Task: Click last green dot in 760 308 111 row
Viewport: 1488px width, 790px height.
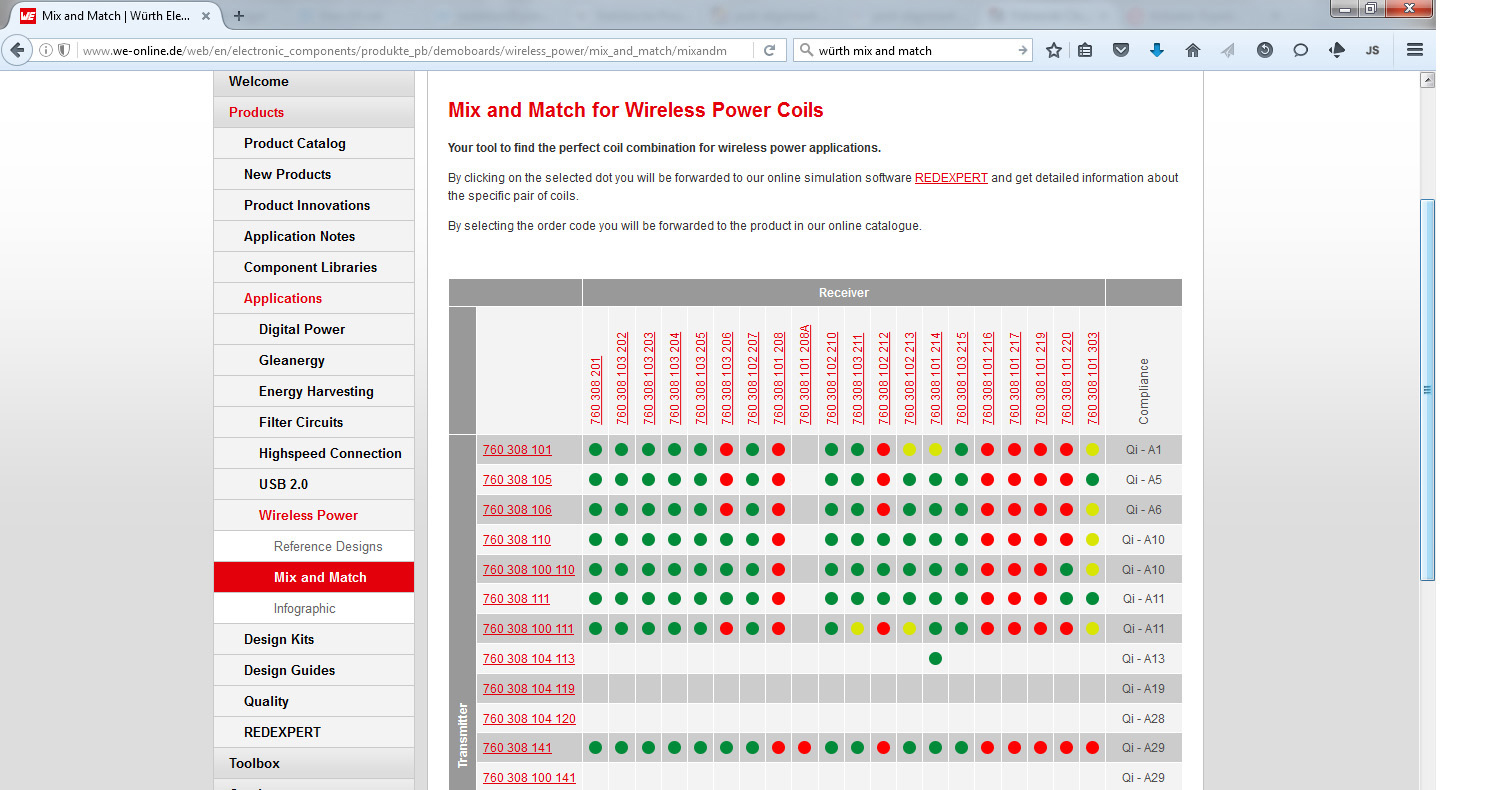Action: (1092, 599)
